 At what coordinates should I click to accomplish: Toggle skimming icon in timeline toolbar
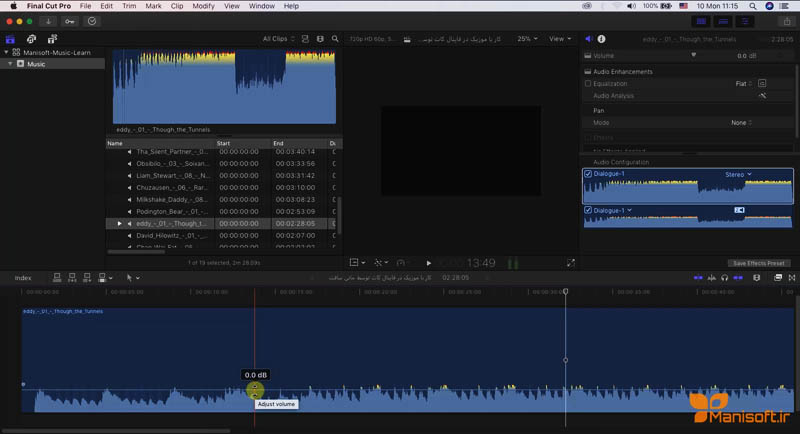tap(698, 277)
